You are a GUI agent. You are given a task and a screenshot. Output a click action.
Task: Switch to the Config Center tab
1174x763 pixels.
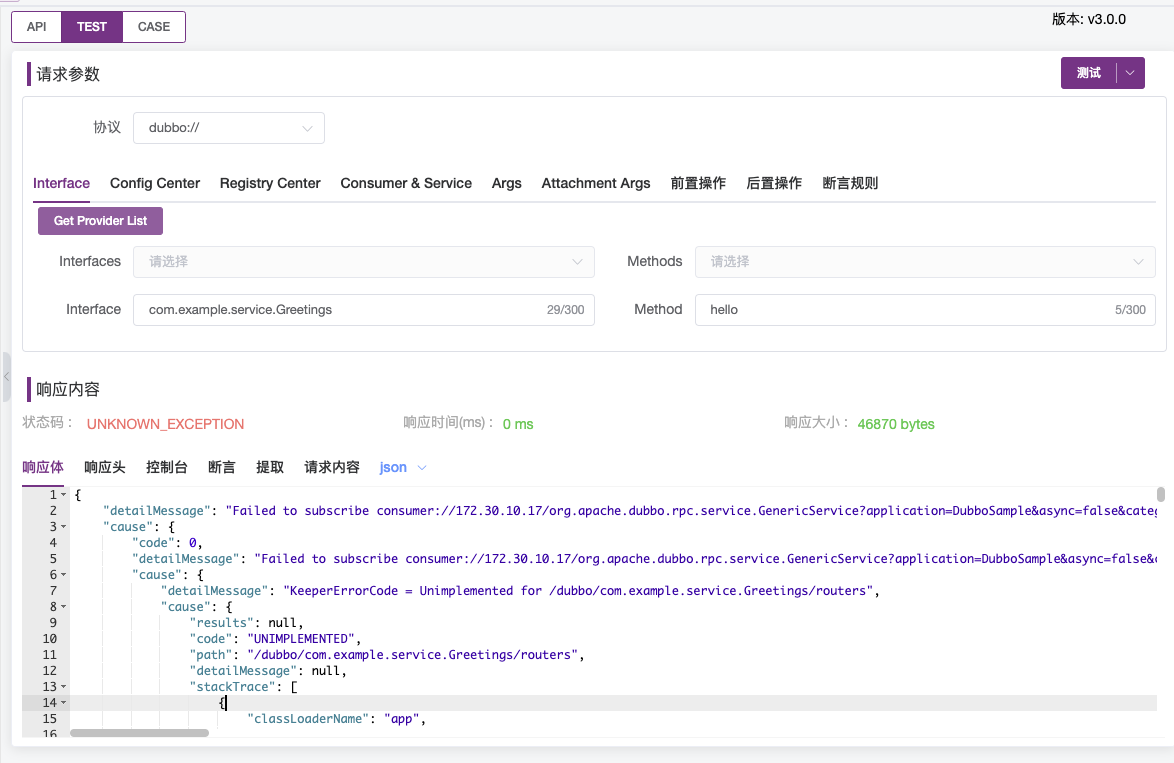155,183
